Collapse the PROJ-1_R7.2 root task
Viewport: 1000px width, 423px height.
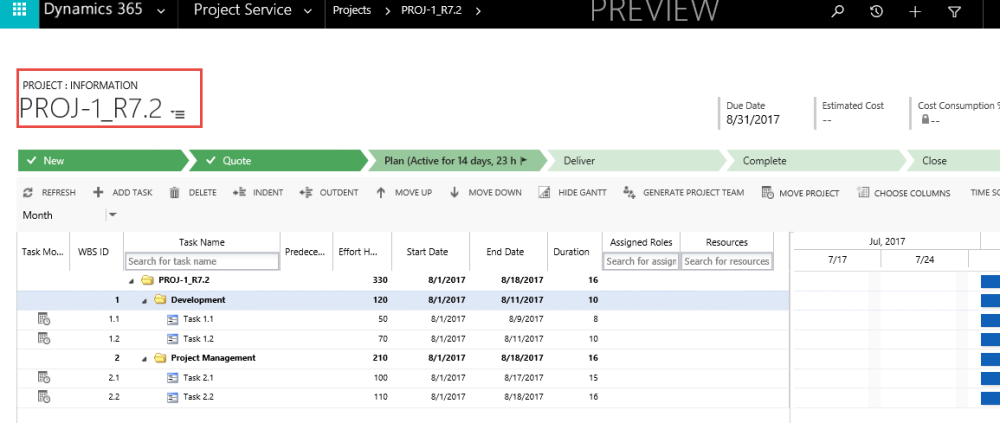(131, 280)
